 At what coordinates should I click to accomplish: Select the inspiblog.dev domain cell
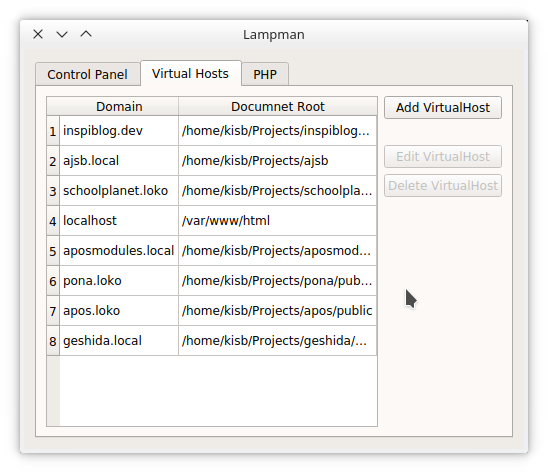pyautogui.click(x=119, y=131)
